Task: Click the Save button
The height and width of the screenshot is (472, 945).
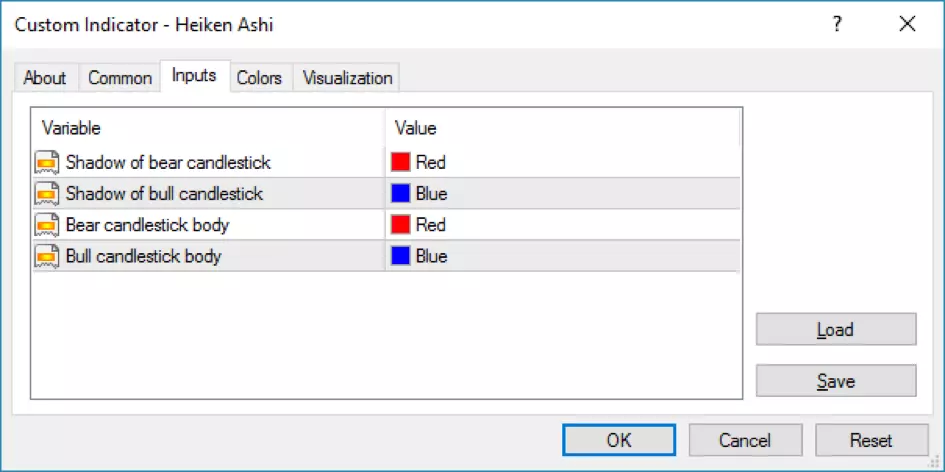Action: 836,381
